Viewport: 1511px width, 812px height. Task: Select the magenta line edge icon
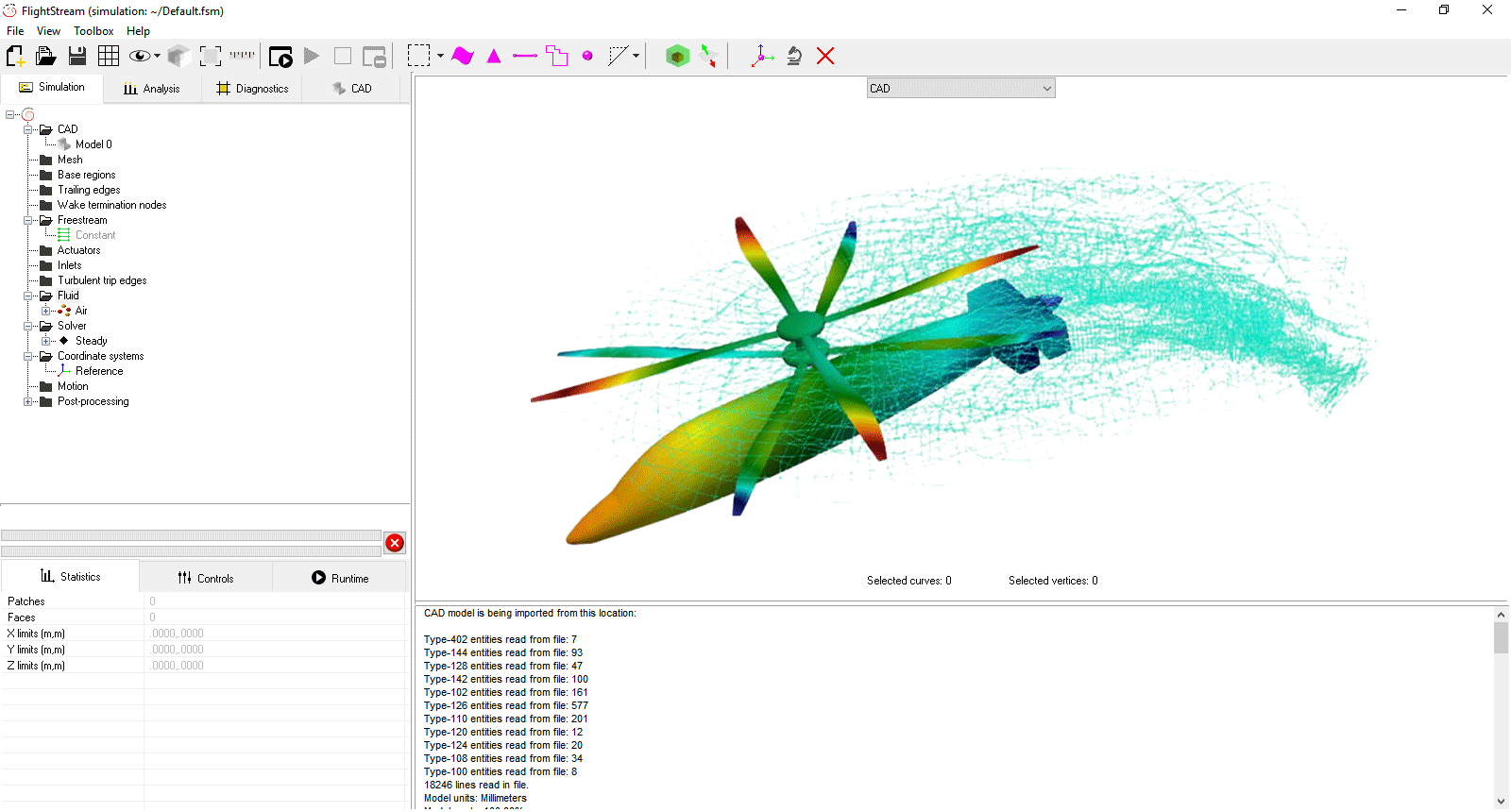click(x=525, y=57)
